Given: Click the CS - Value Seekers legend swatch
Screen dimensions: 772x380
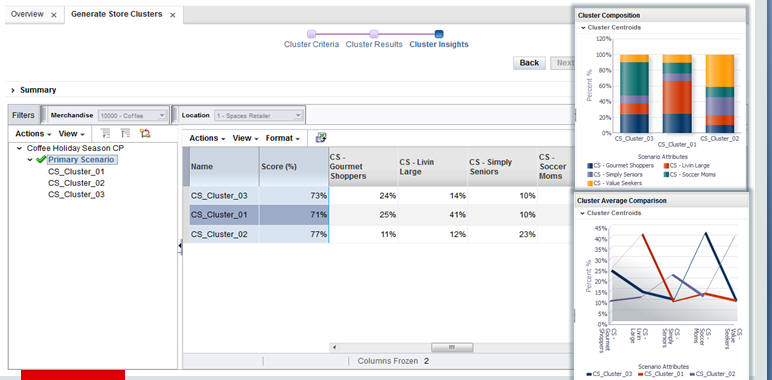Looking at the screenshot, I should 590,183.
